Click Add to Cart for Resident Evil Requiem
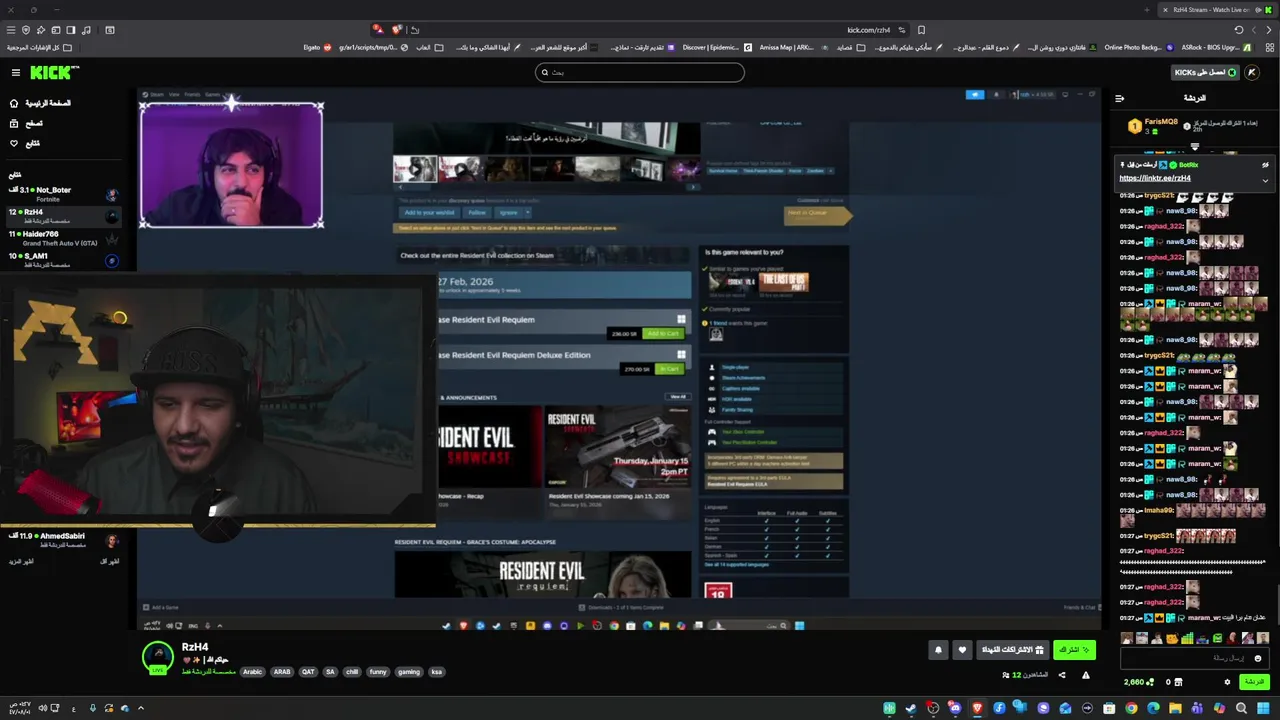 [x=663, y=333]
